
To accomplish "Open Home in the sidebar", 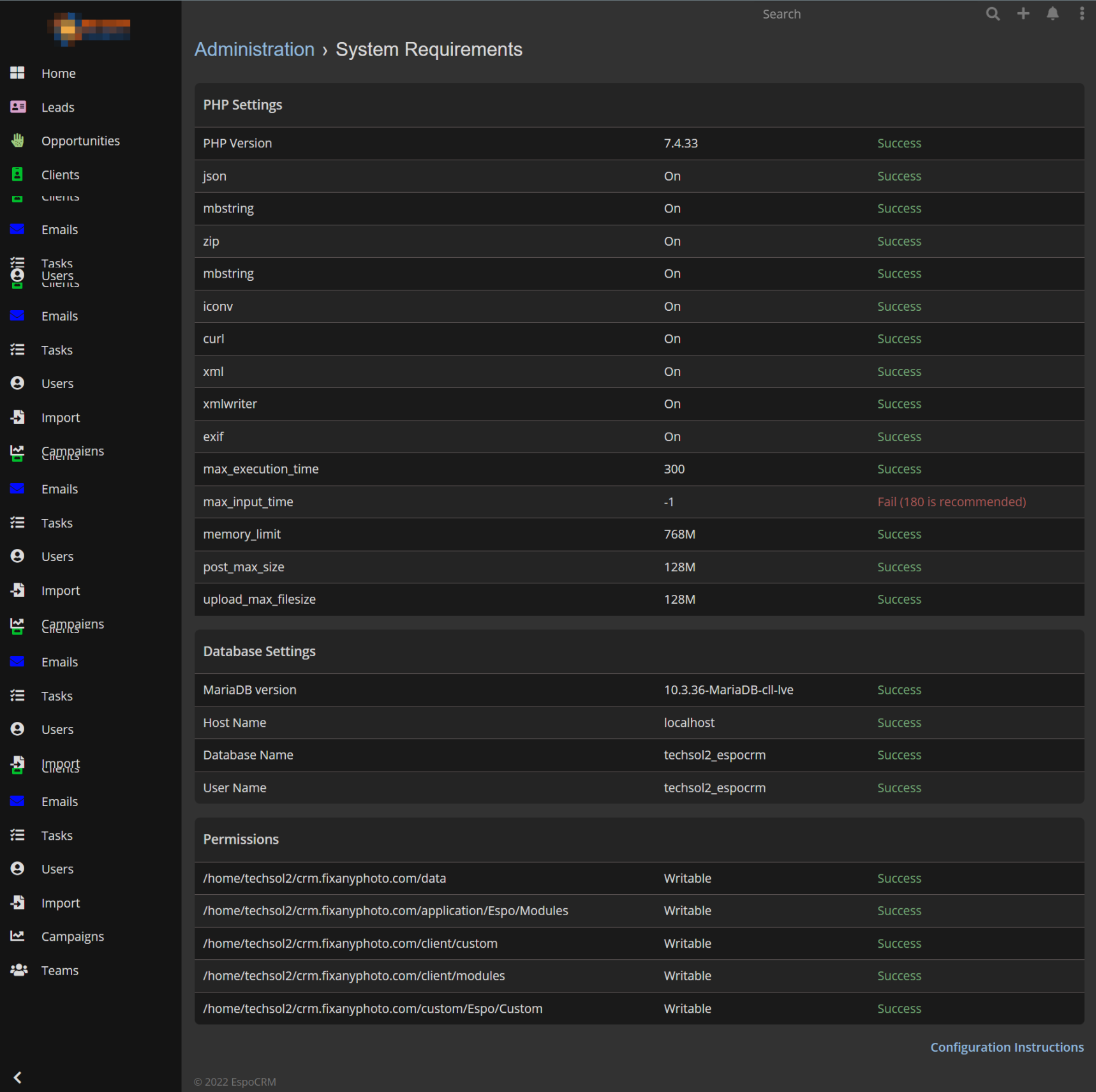I will (x=58, y=73).
